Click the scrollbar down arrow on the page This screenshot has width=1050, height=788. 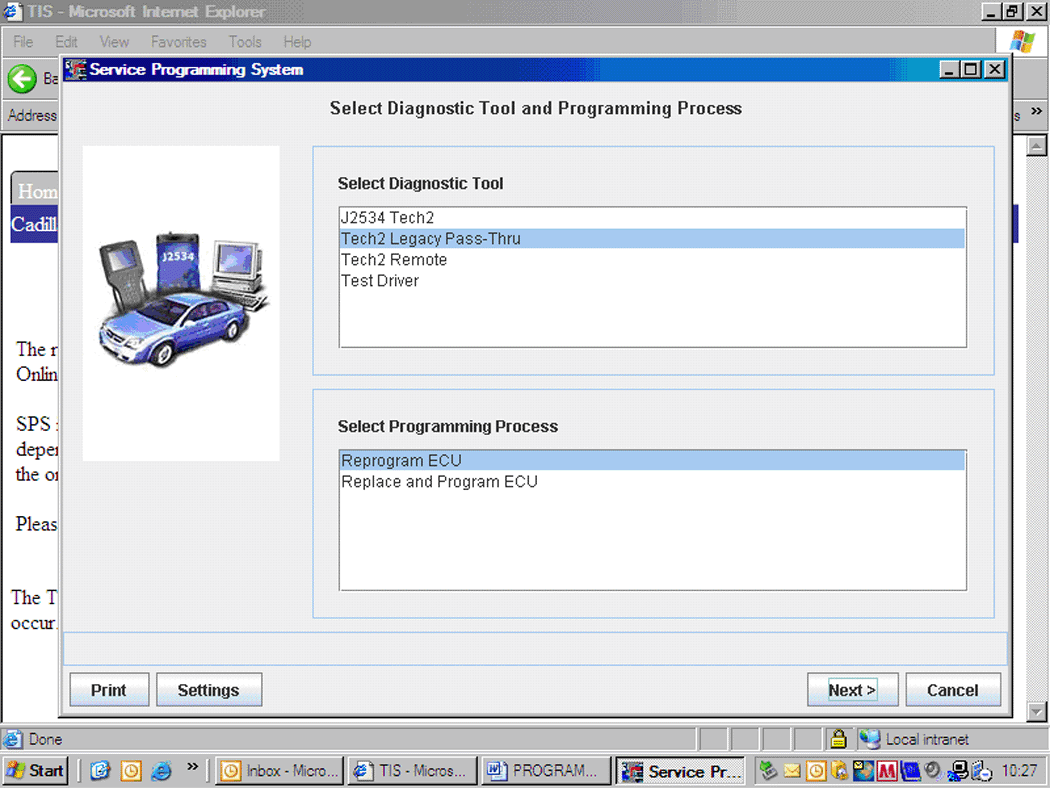1036,711
